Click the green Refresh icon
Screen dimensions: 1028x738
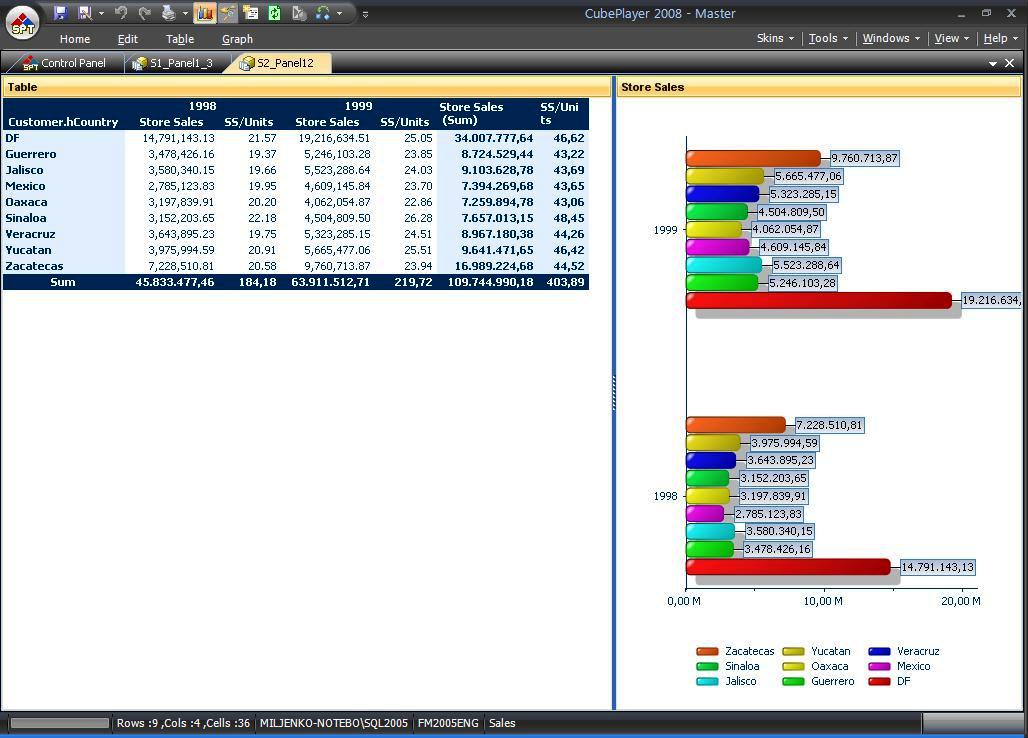click(274, 13)
